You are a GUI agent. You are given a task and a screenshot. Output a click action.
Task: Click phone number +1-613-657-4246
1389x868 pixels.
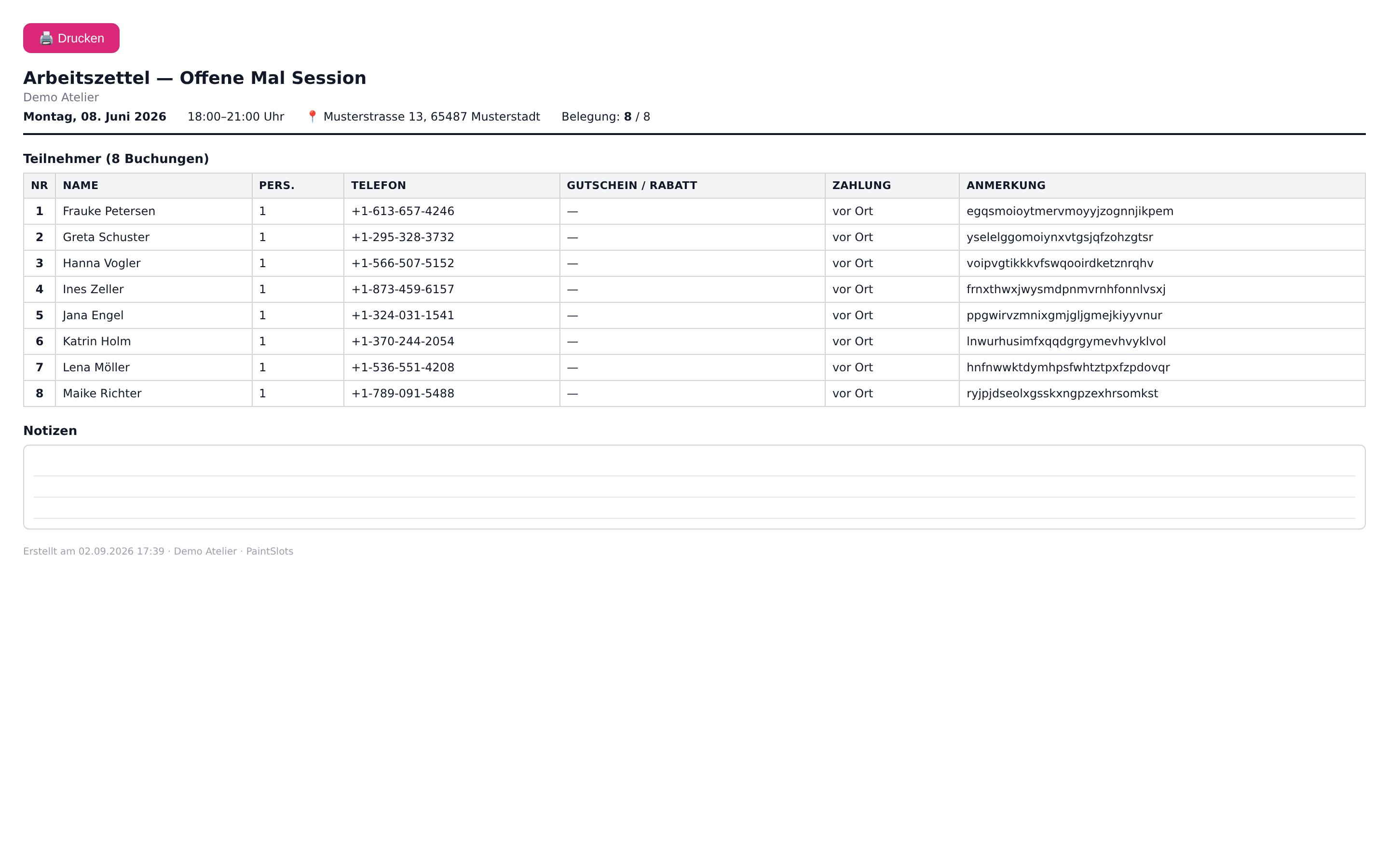click(x=402, y=211)
